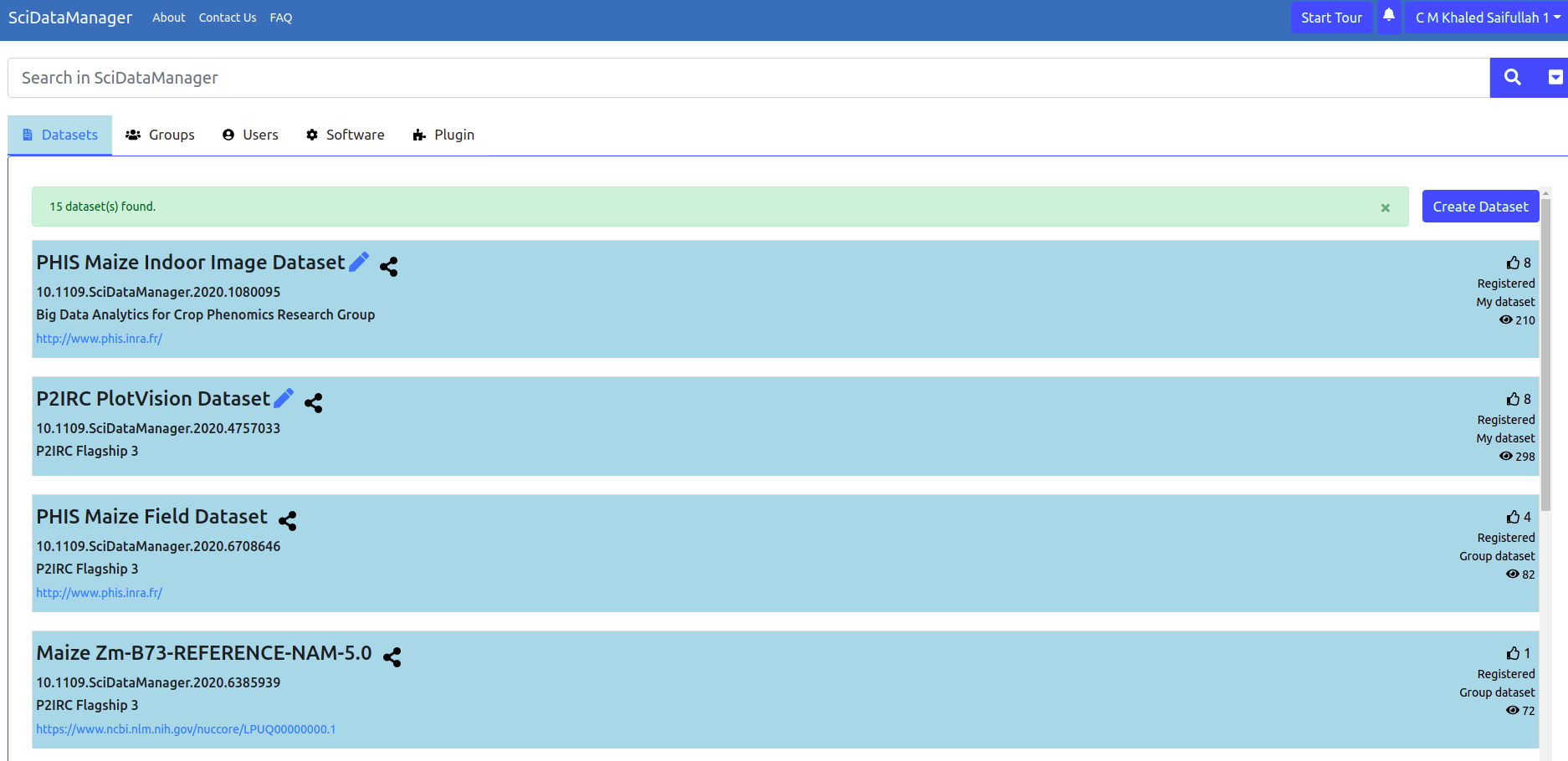Like PHIS Maize Indoor Image Dataset thumbs-up
This screenshot has height=761, width=1568.
1513,263
